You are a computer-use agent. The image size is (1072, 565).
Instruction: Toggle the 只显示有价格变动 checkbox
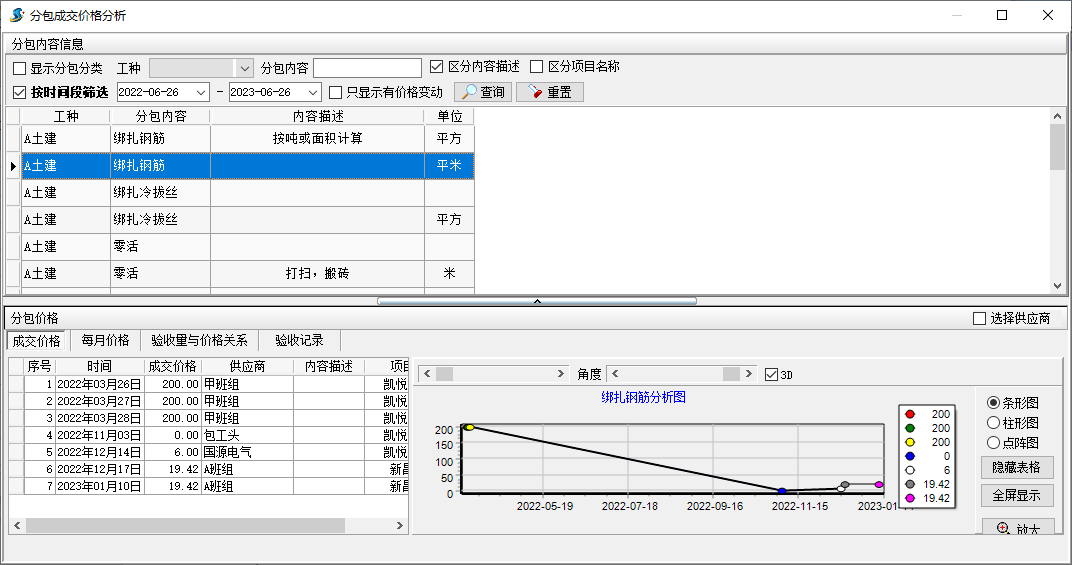coord(336,92)
